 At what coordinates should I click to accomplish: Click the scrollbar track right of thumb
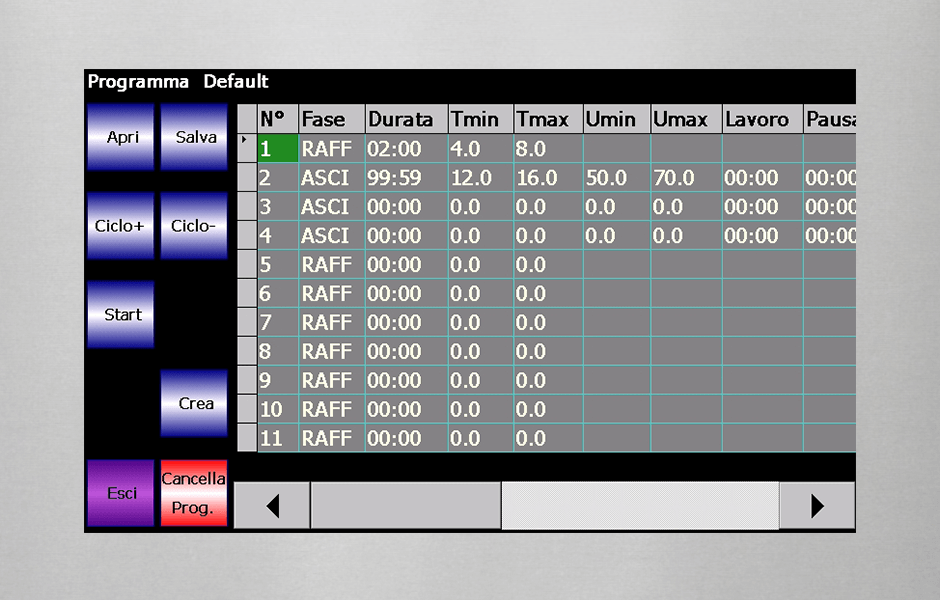coord(640,506)
